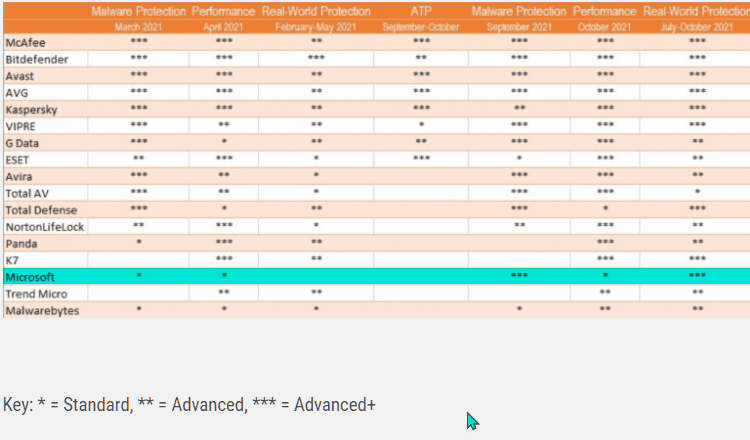
Task: Click Trend Micro's February-May 2021 rating
Action: tap(317, 292)
